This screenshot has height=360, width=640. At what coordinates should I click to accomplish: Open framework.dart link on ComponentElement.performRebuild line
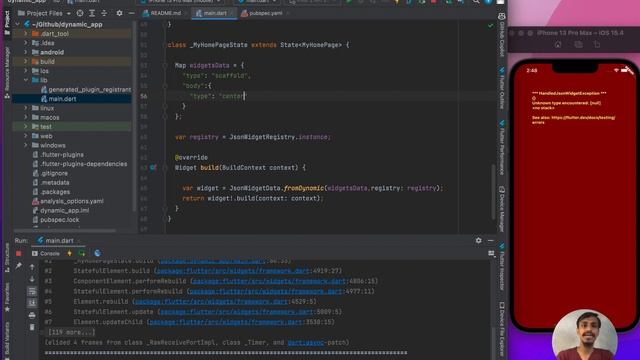[269, 281]
